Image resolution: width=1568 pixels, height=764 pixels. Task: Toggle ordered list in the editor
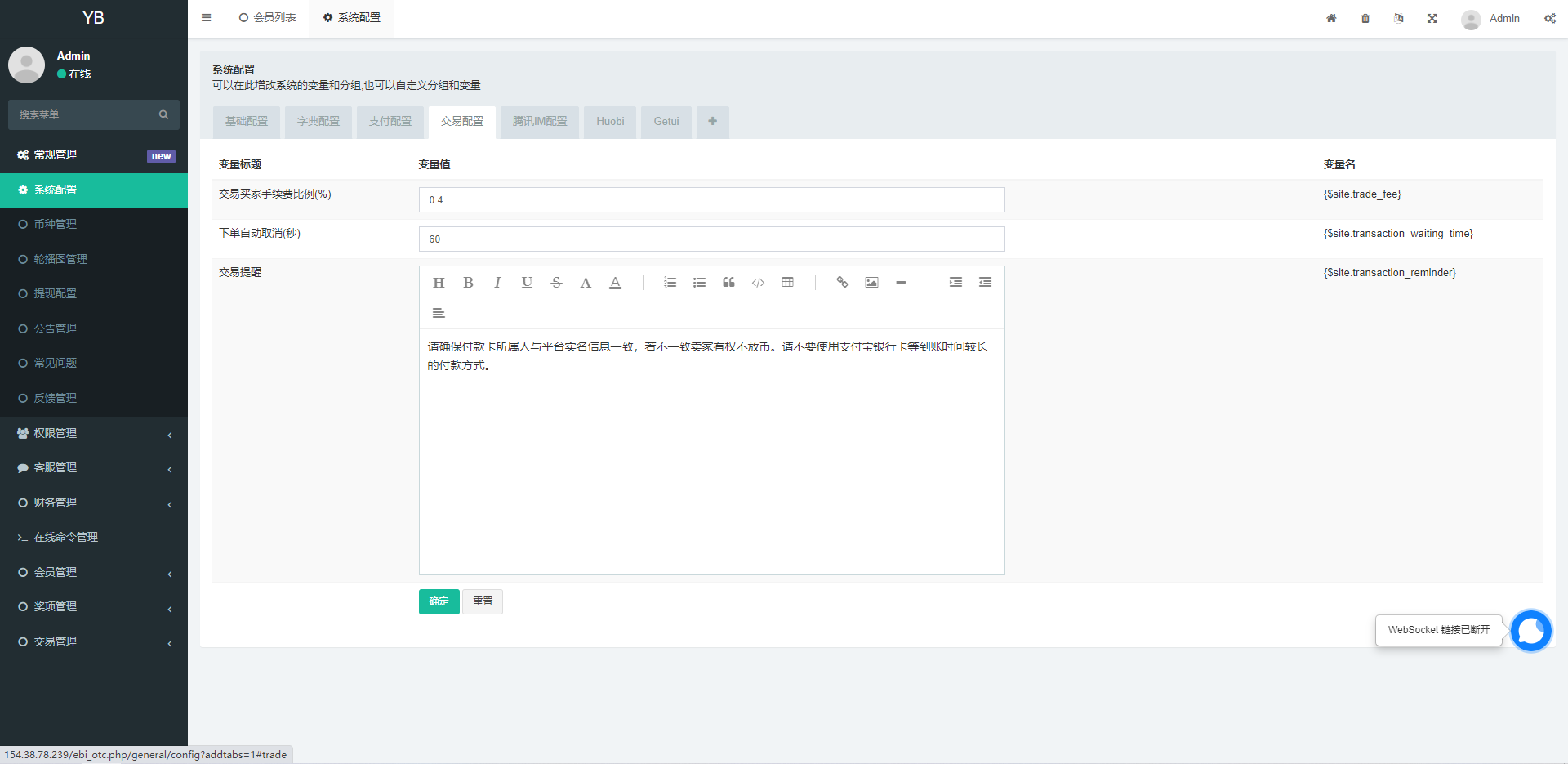pyautogui.click(x=670, y=283)
